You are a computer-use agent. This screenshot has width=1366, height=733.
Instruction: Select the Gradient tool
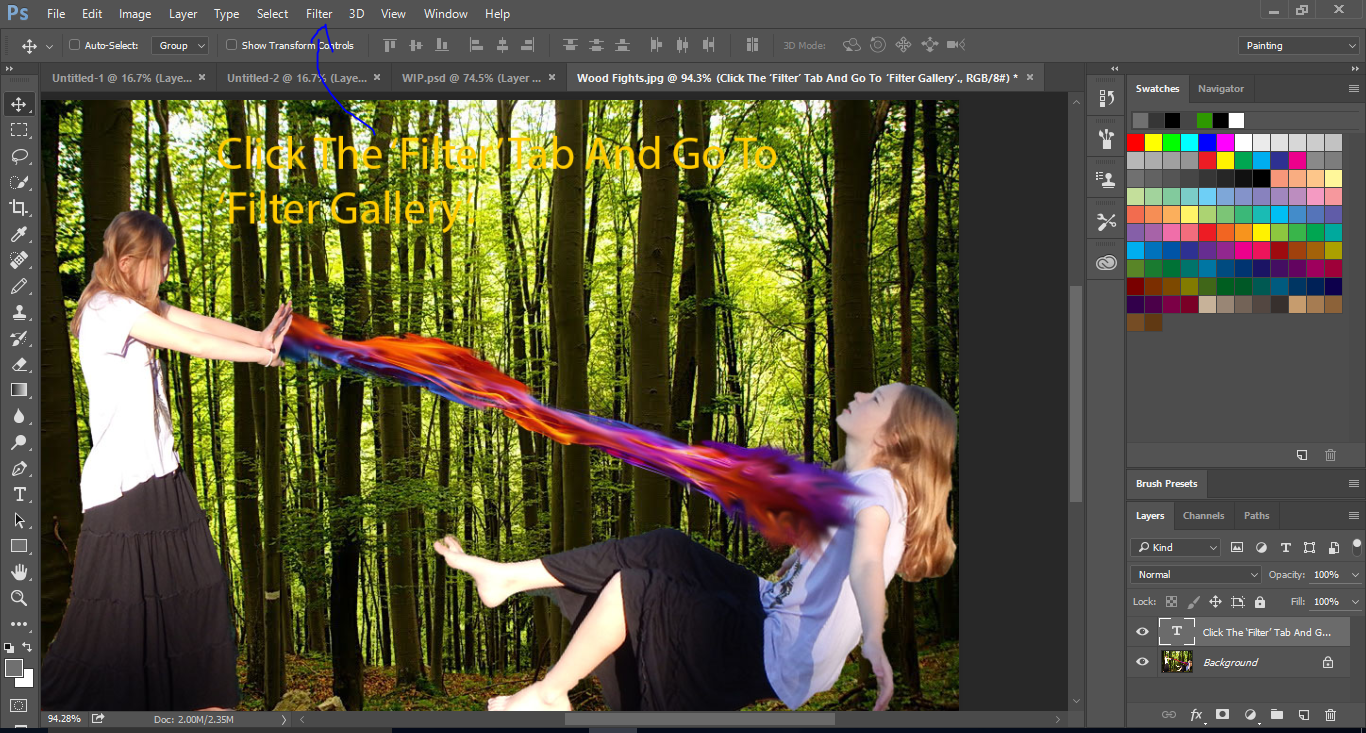[19, 390]
